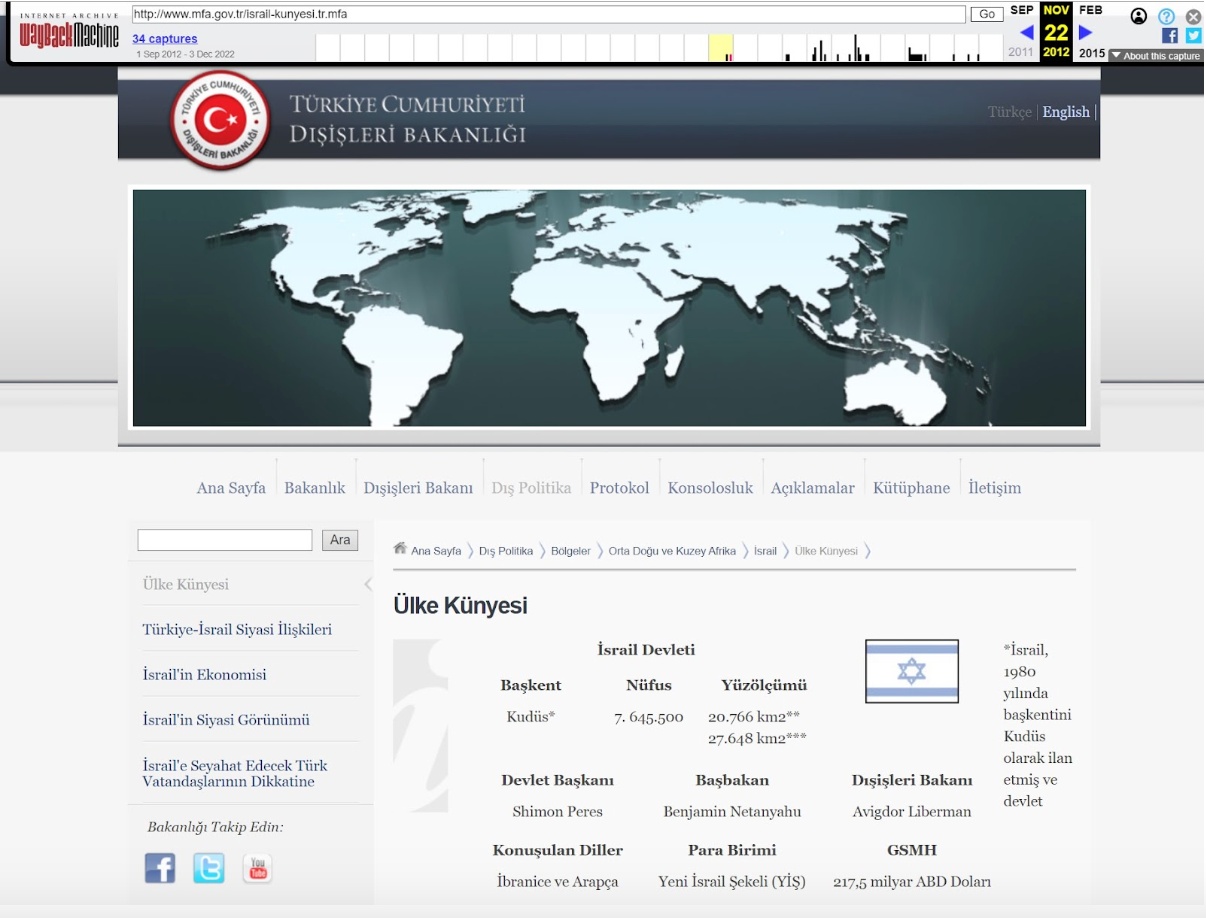1206x918 pixels.
Task: Open the İletişim menu item
Action: 994,488
